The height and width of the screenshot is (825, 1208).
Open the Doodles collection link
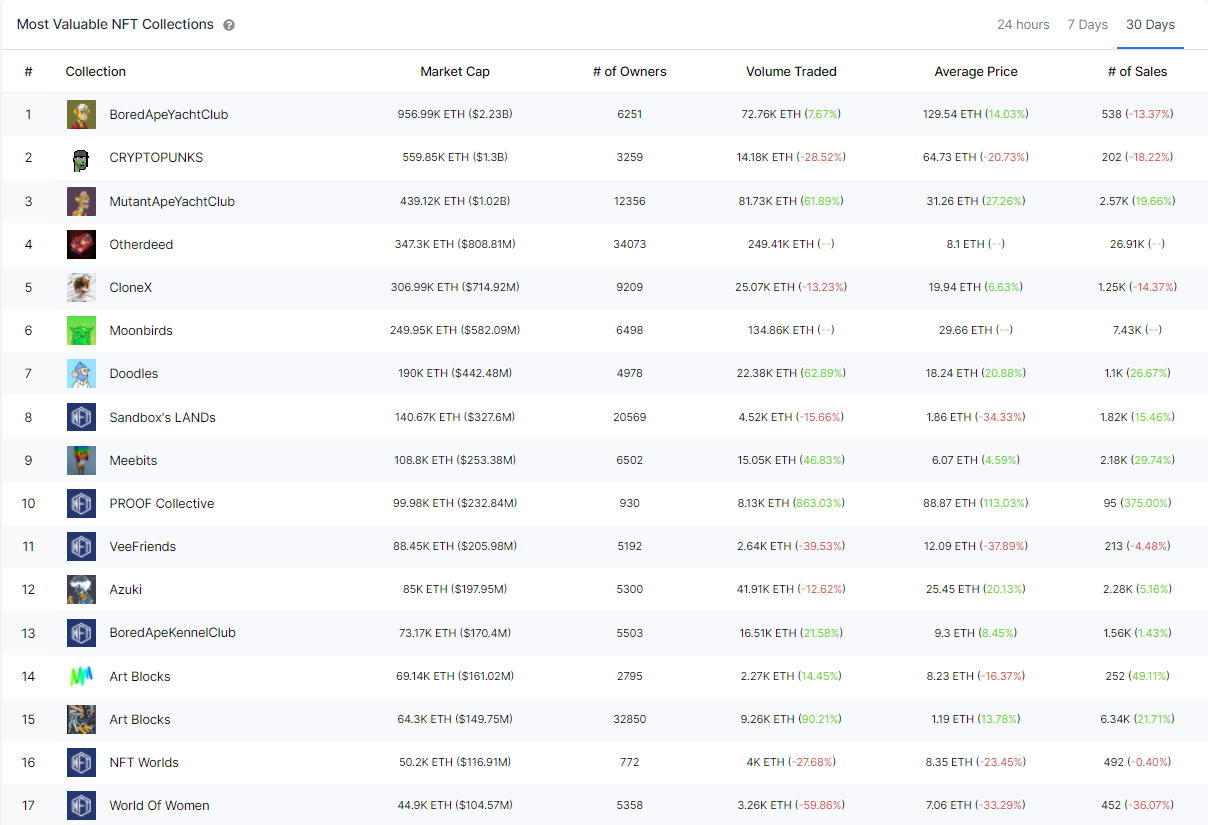coord(134,373)
